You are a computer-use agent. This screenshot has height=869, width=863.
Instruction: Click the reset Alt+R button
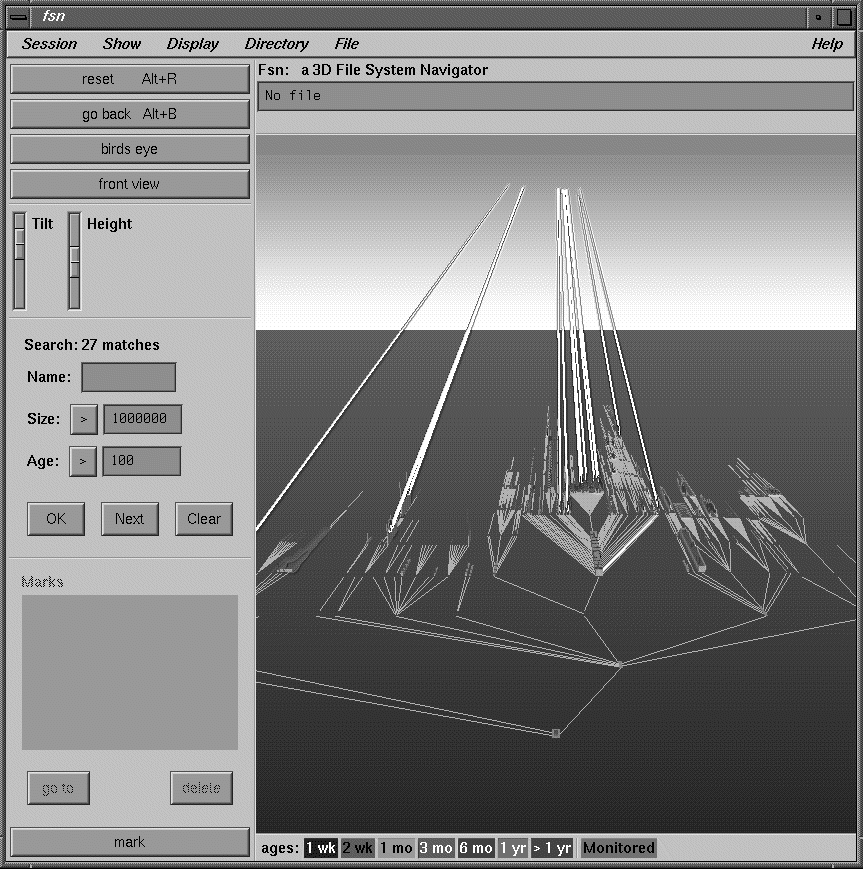coord(130,79)
